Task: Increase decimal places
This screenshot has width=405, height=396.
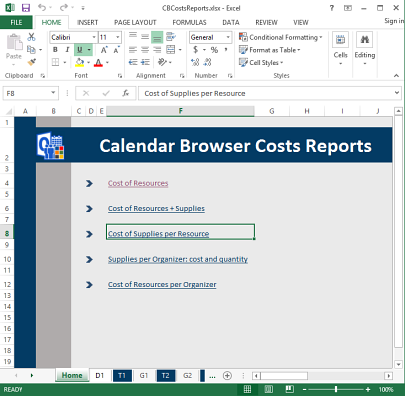Action: click(x=195, y=62)
